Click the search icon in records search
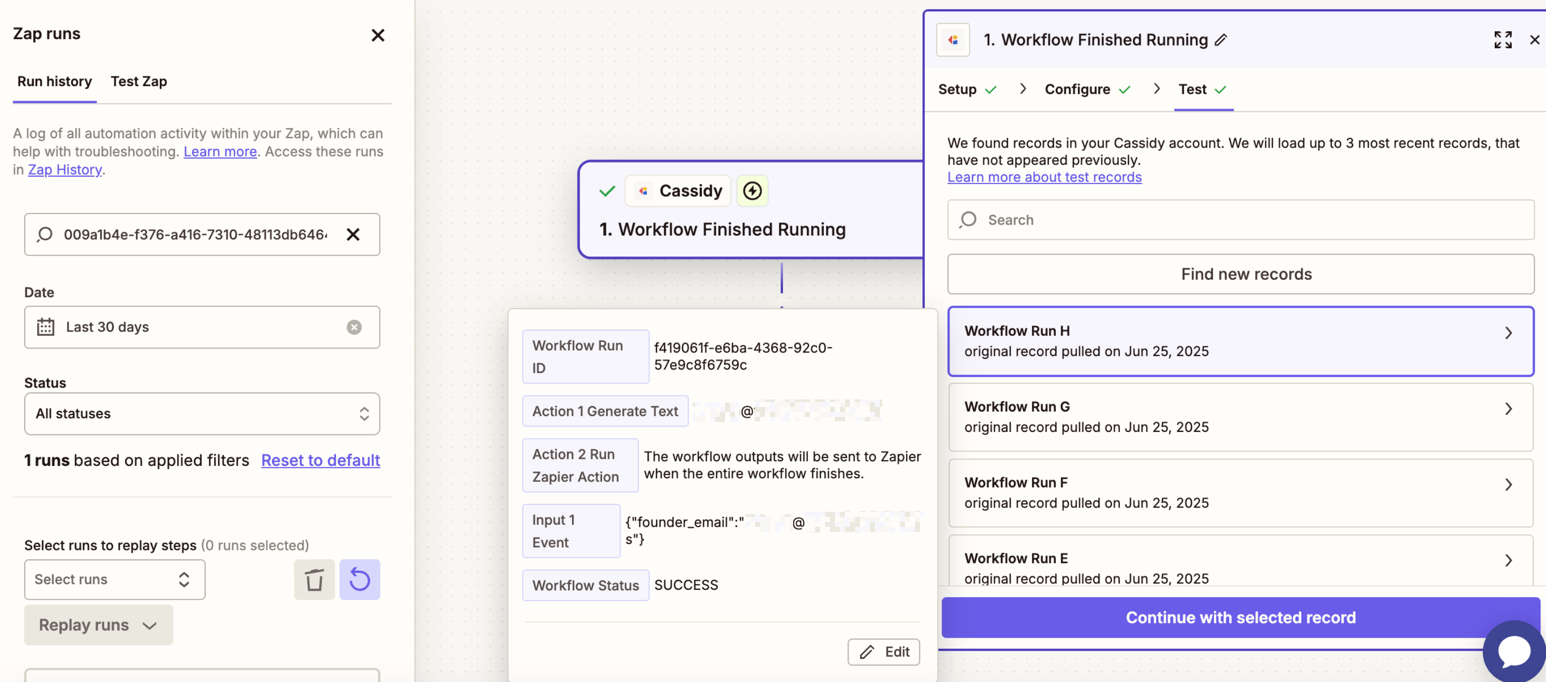 [968, 220]
